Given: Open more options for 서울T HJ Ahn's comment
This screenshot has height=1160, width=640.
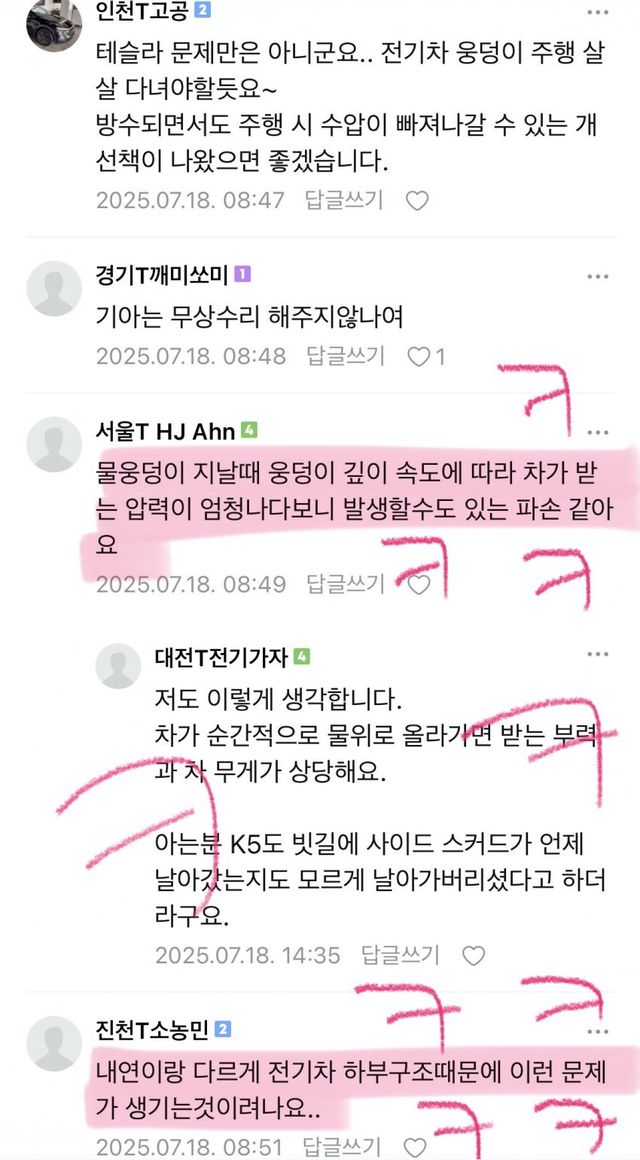Looking at the screenshot, I should pos(598,432).
